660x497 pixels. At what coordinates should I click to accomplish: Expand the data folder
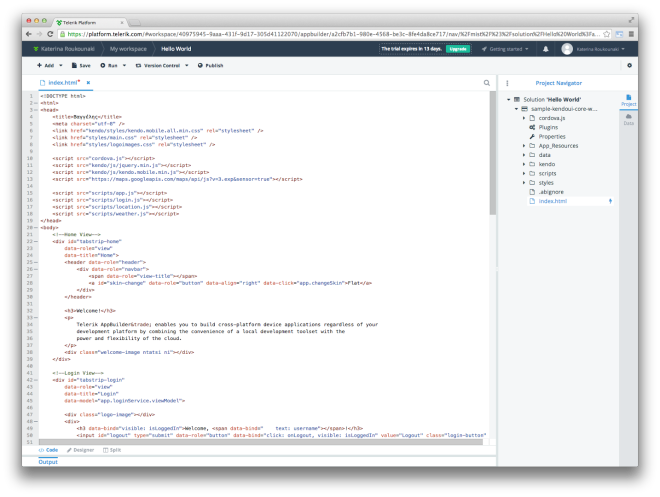pos(524,155)
